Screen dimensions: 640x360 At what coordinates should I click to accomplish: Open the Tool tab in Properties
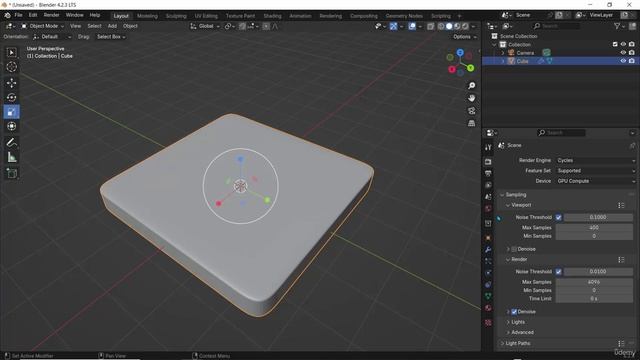[488, 147]
